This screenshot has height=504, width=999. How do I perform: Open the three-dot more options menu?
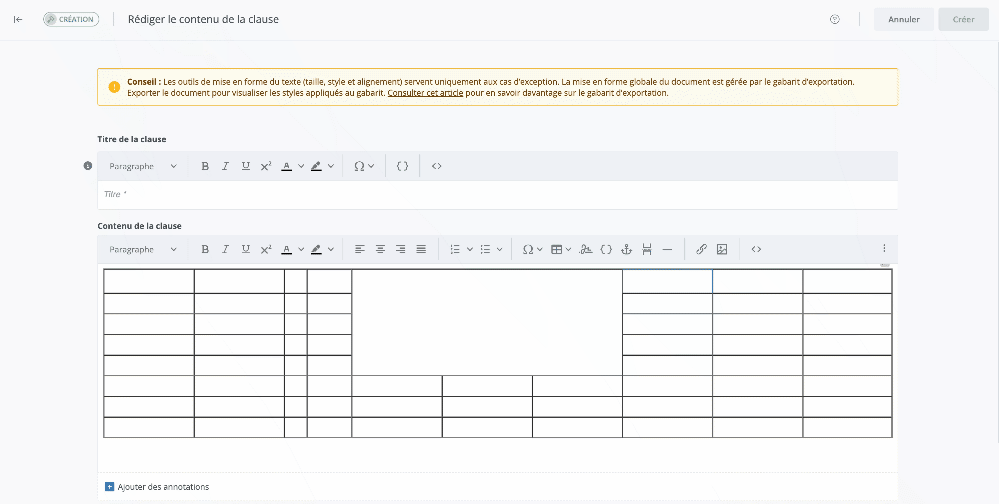884,249
